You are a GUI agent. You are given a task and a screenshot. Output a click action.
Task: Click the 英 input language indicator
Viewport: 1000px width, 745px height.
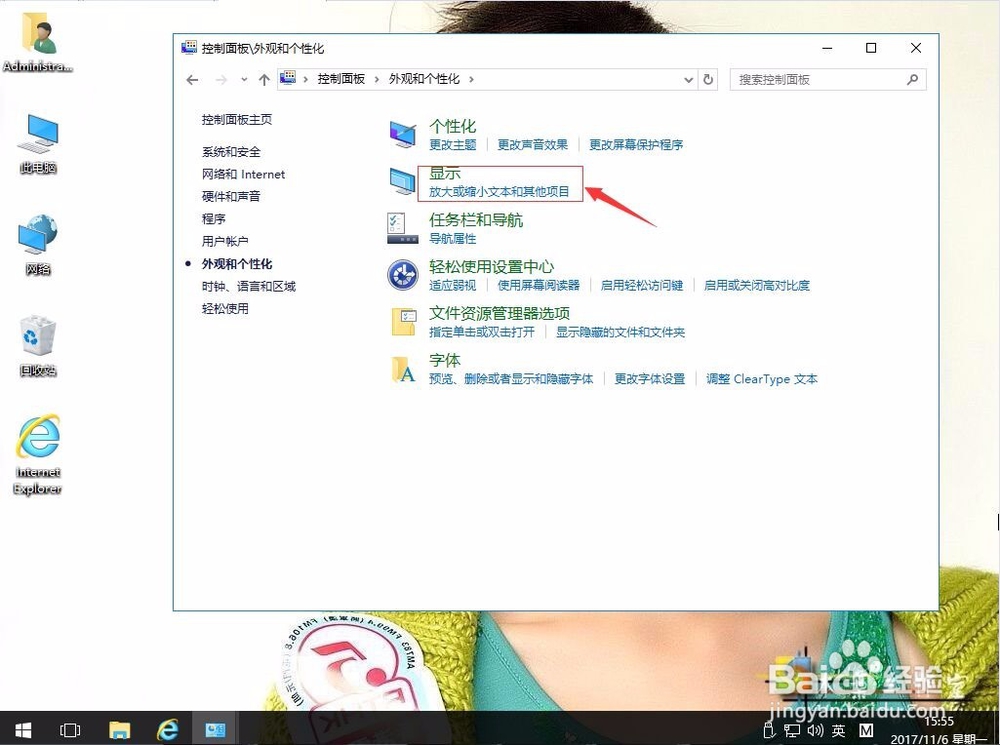pyautogui.click(x=839, y=730)
